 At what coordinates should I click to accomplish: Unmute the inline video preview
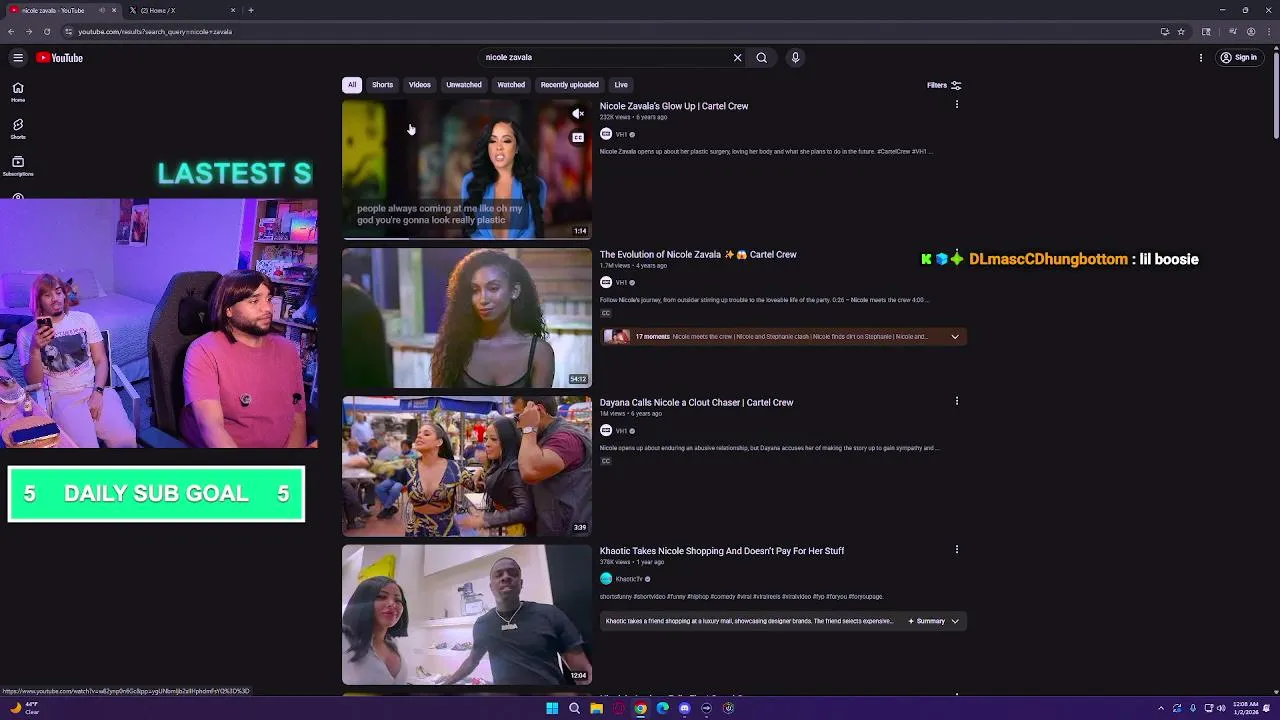tap(578, 114)
